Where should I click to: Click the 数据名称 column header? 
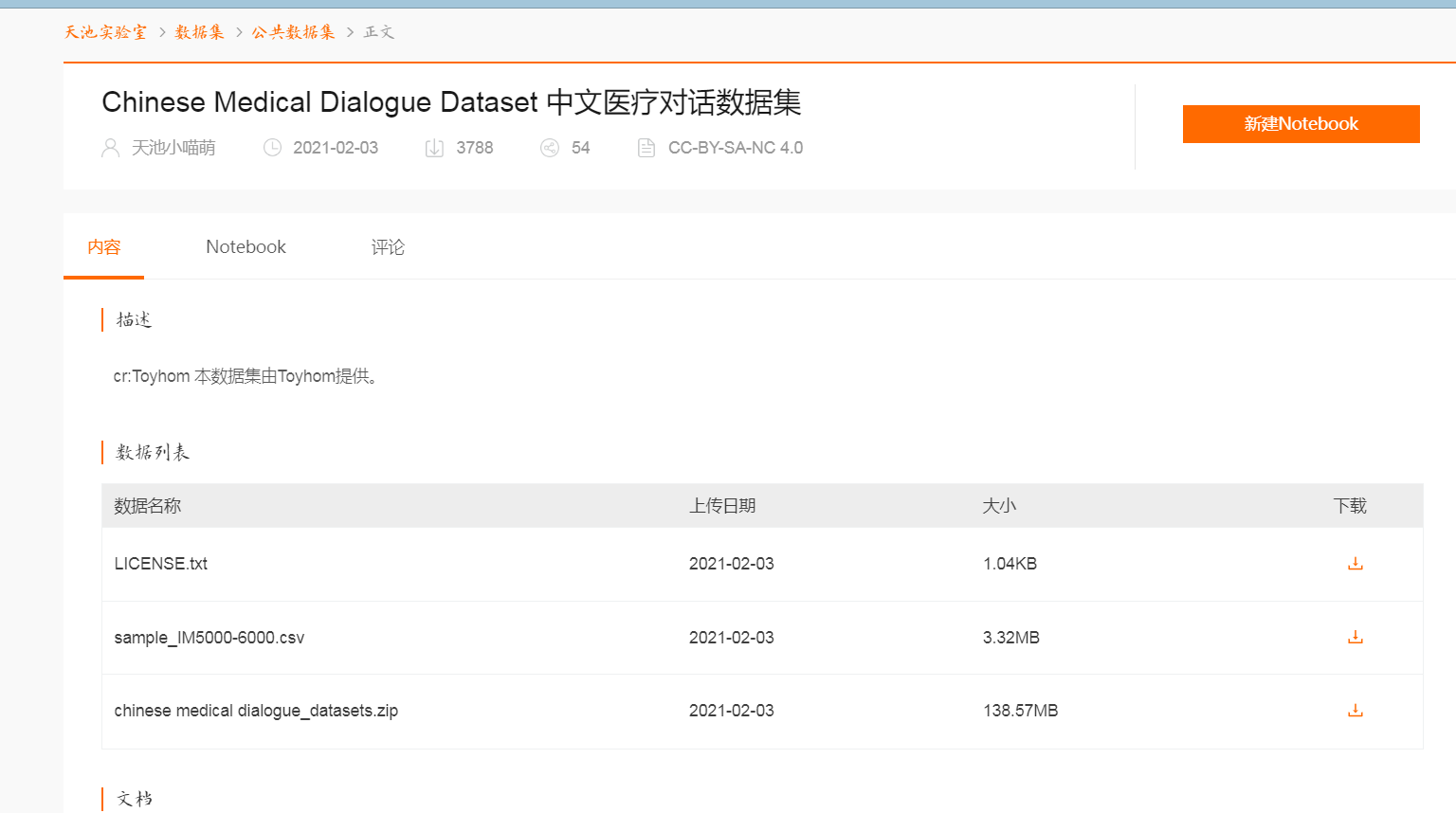pyautogui.click(x=148, y=506)
